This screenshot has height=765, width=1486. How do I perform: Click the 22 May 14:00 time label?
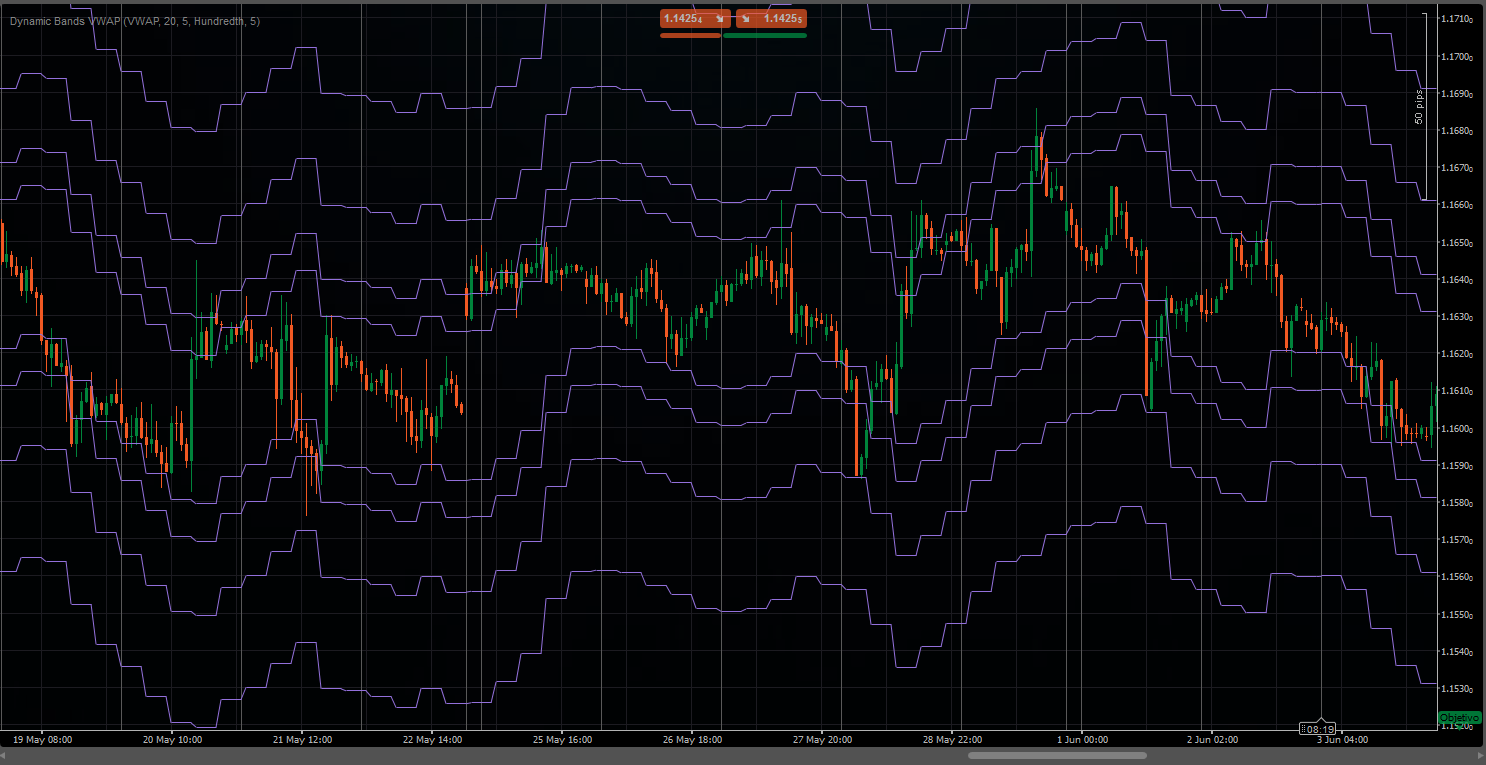pos(432,740)
